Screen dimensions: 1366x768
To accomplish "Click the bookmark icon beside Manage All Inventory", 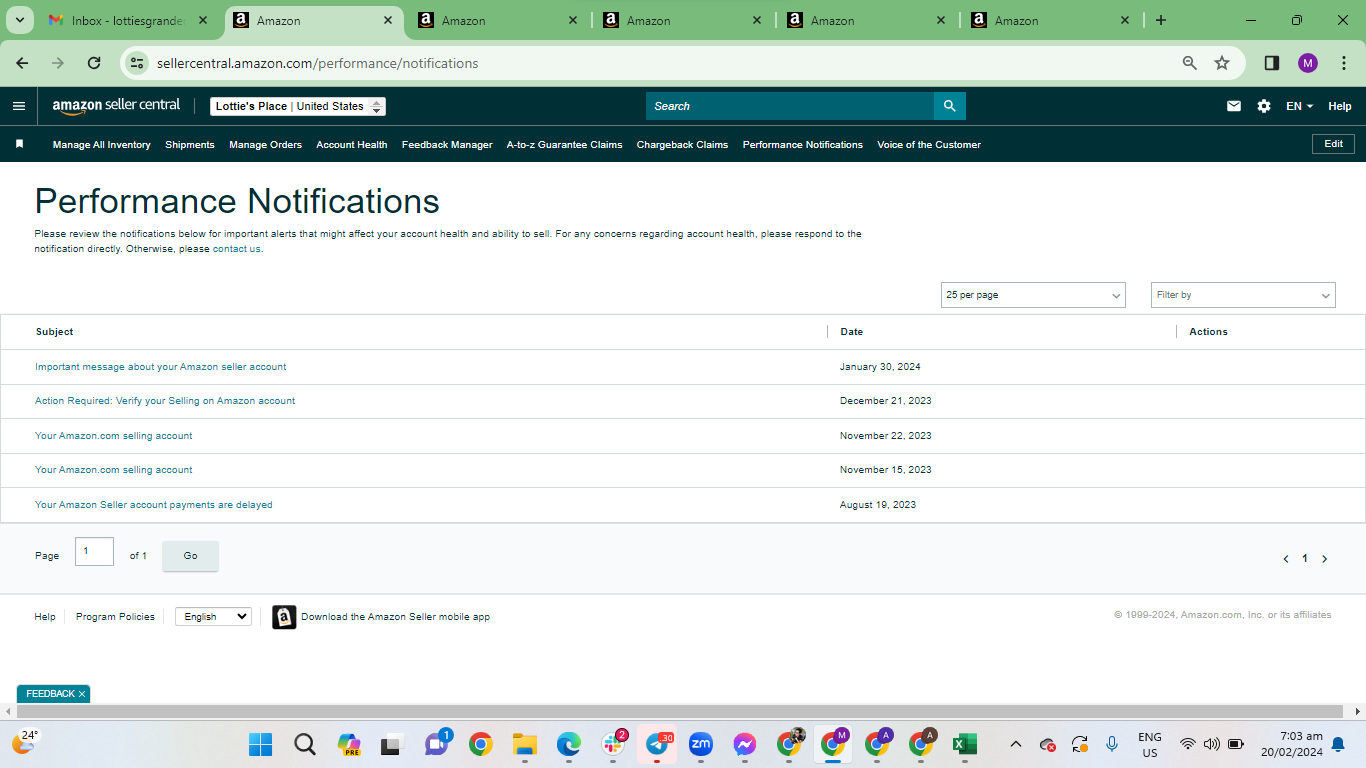I will pos(19,144).
